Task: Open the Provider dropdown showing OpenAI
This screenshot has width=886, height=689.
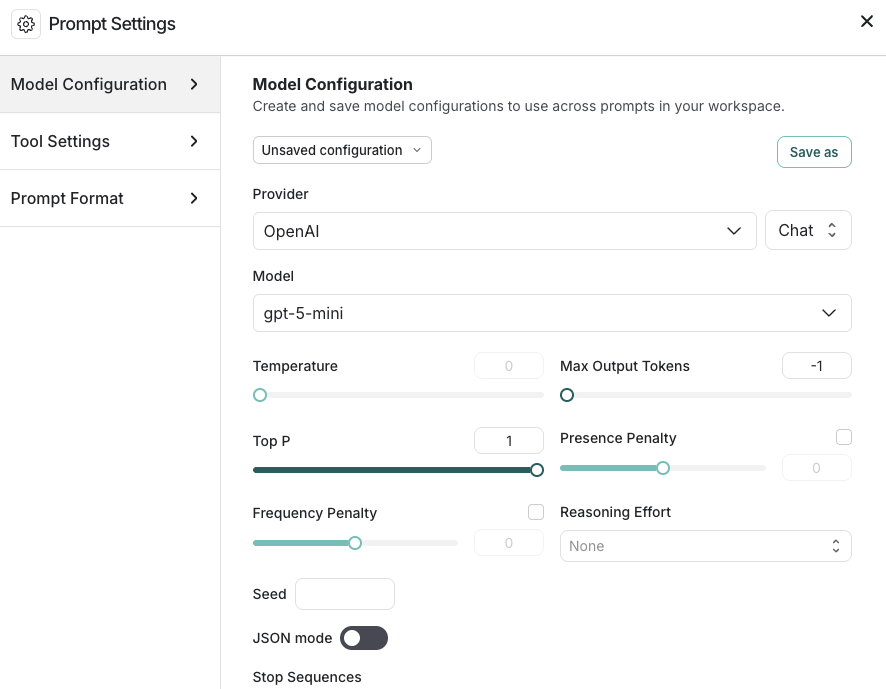Action: pyautogui.click(x=505, y=230)
